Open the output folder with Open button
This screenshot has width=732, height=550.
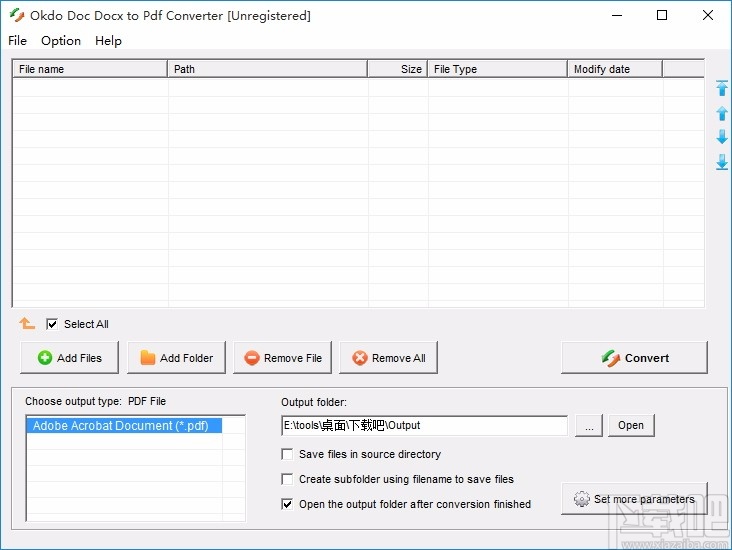coord(631,425)
